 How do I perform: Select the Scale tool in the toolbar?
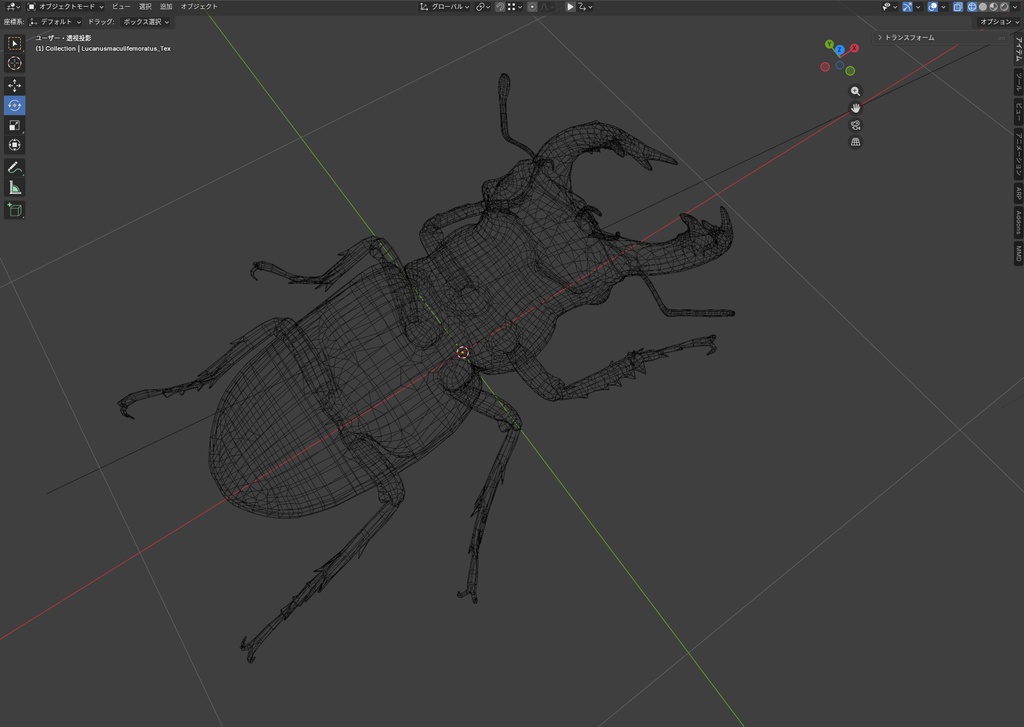[x=14, y=125]
